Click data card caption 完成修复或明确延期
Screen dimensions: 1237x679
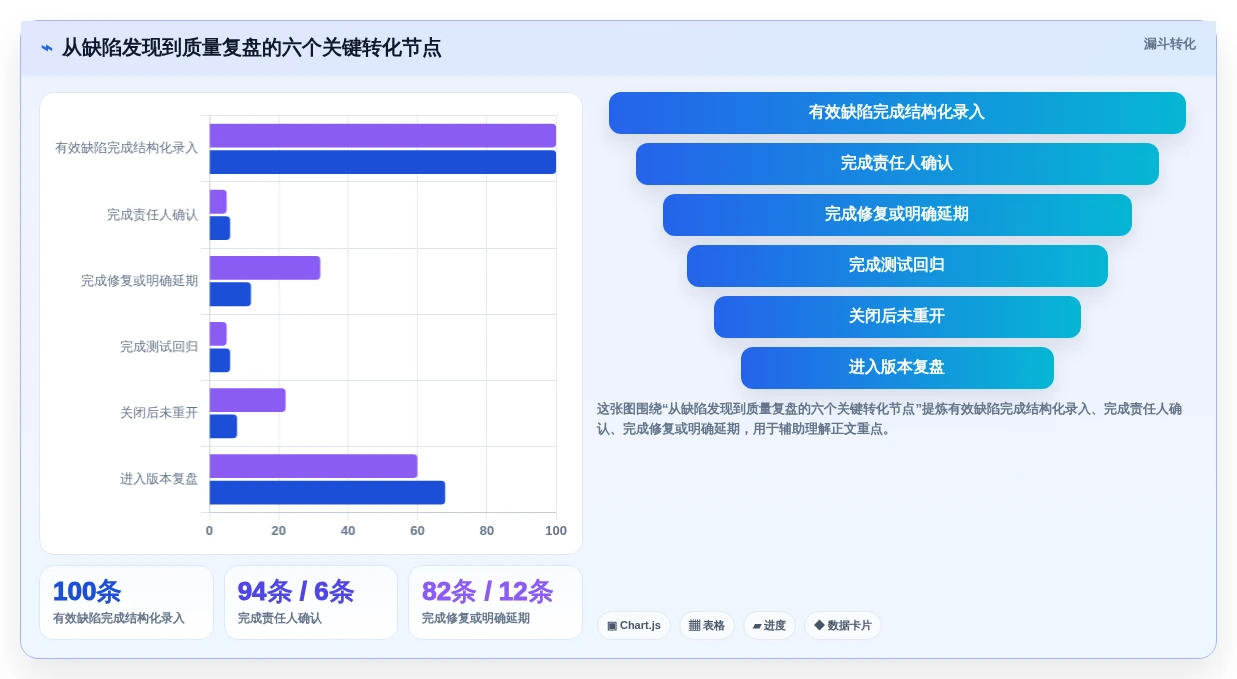click(476, 619)
